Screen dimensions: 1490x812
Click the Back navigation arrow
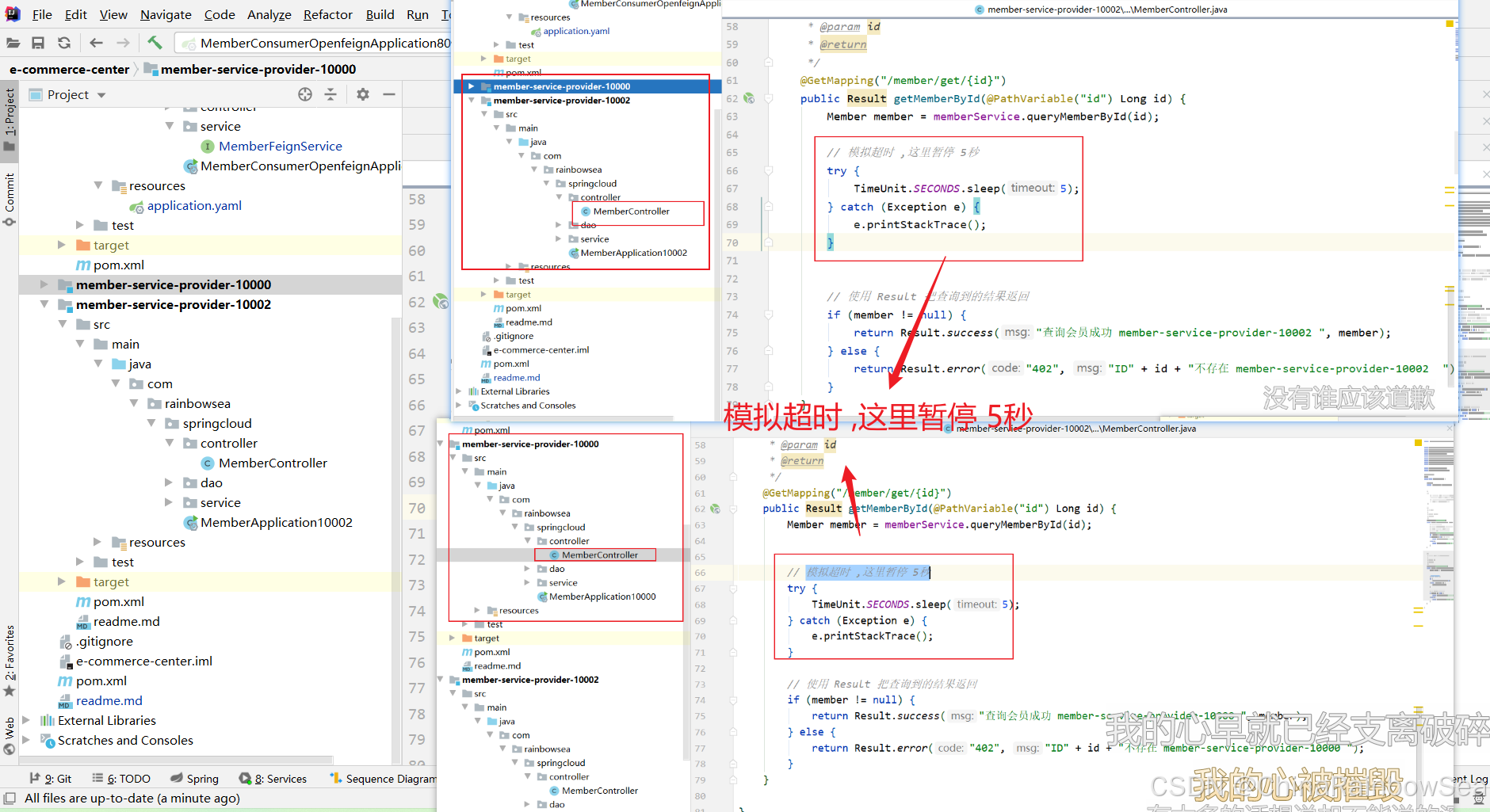[x=97, y=43]
